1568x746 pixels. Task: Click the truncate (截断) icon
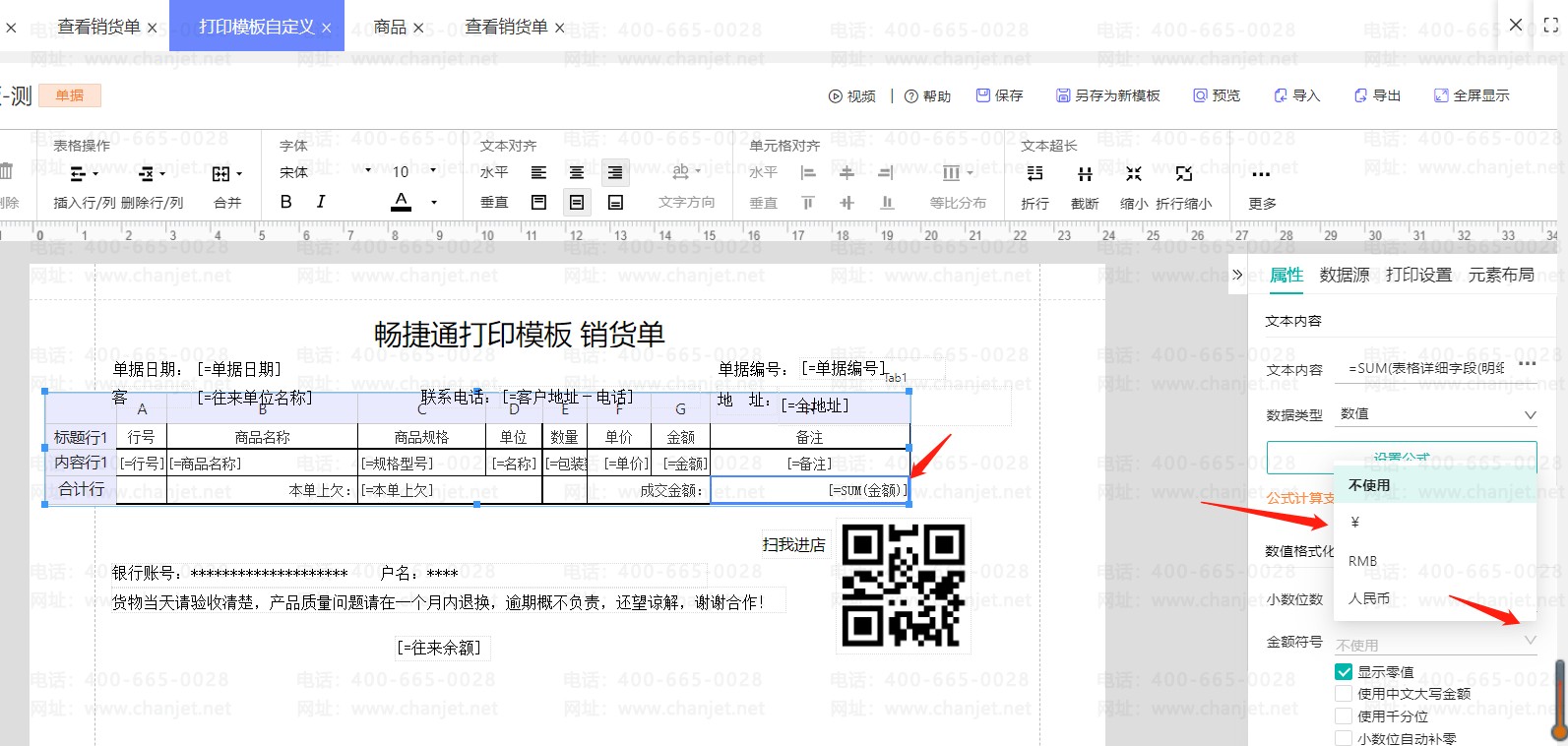pyautogui.click(x=1085, y=174)
